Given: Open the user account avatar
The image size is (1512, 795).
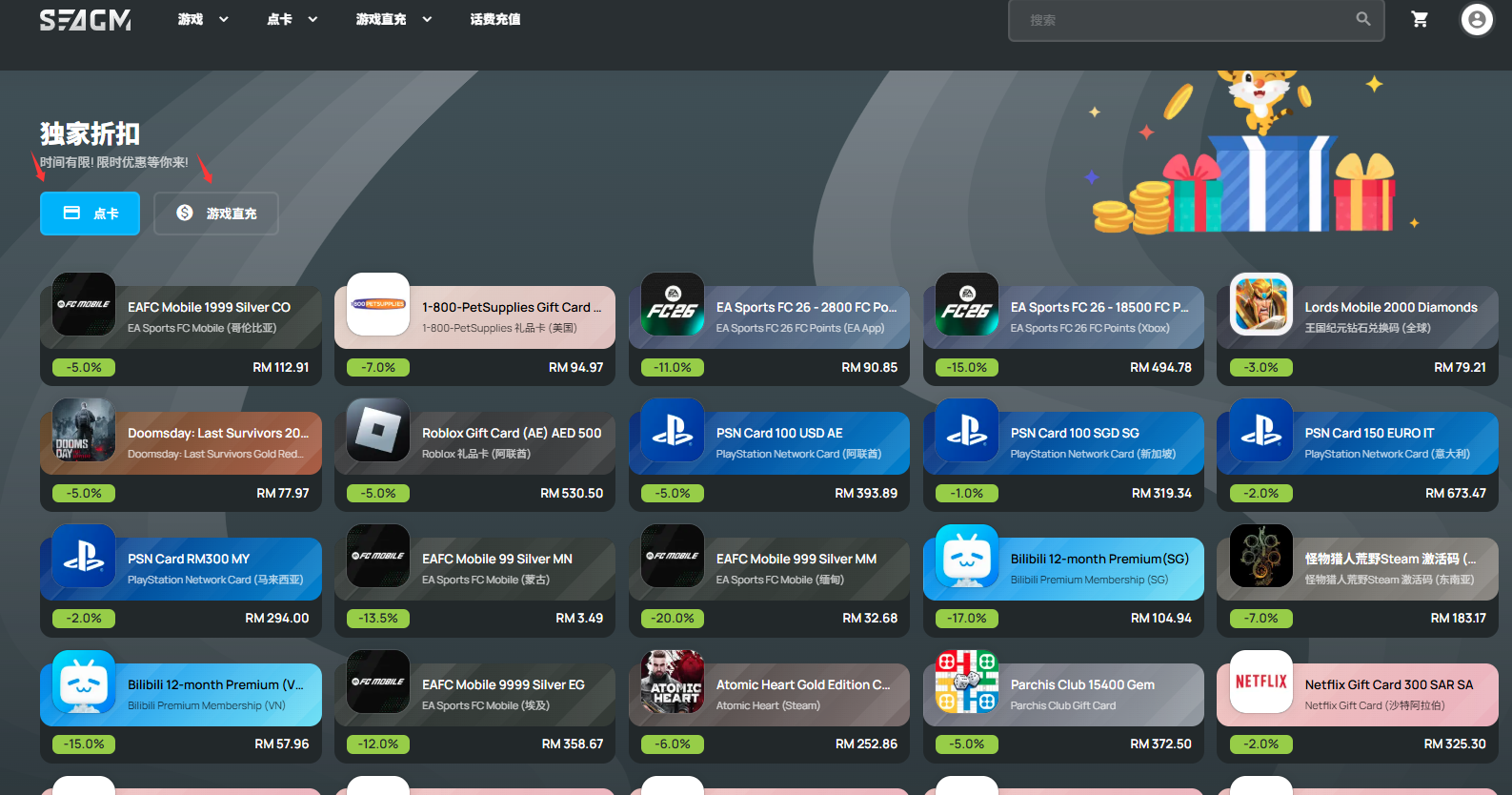Looking at the screenshot, I should (1477, 19).
